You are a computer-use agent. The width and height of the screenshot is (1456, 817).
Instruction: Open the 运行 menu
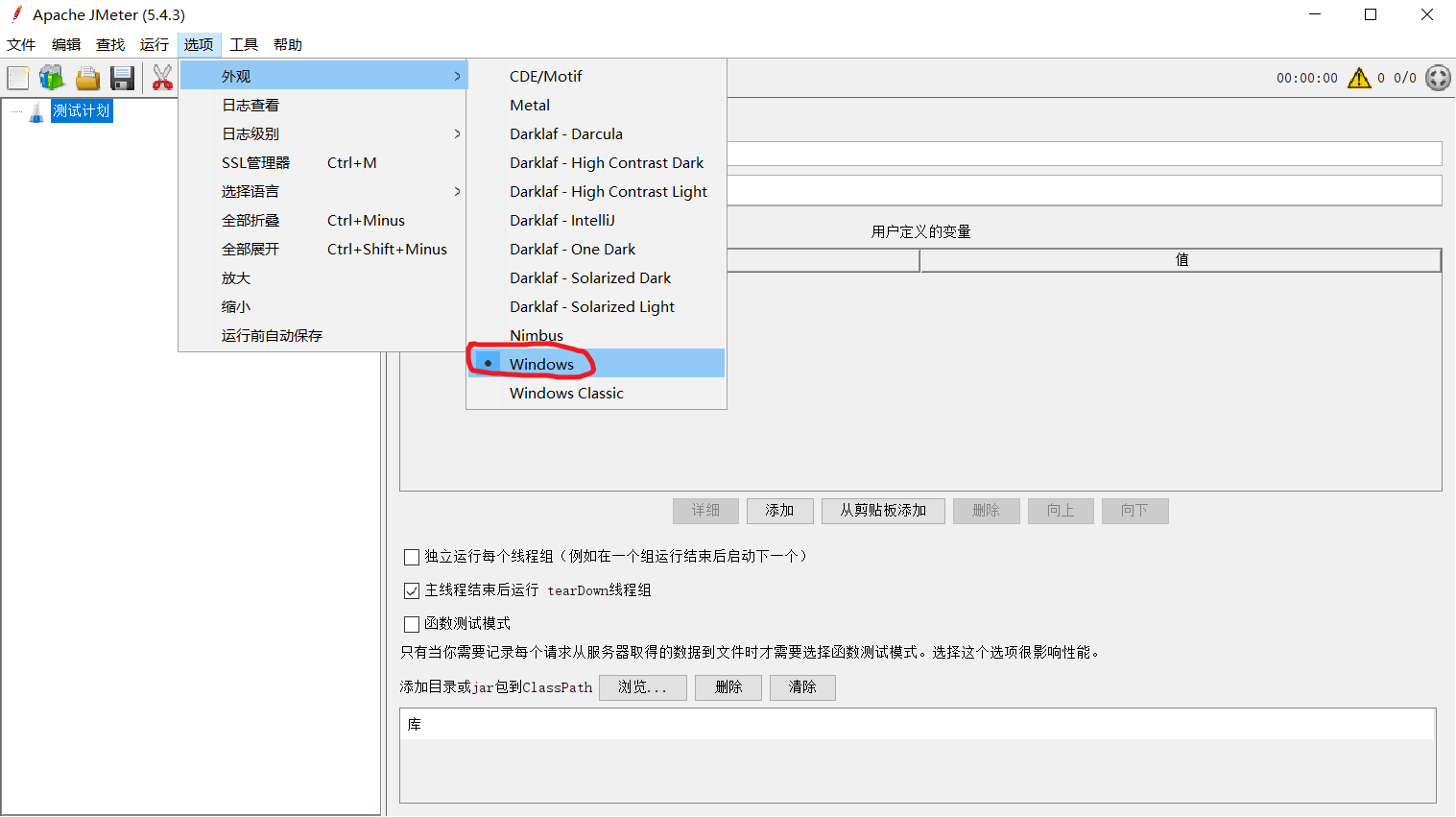point(155,45)
